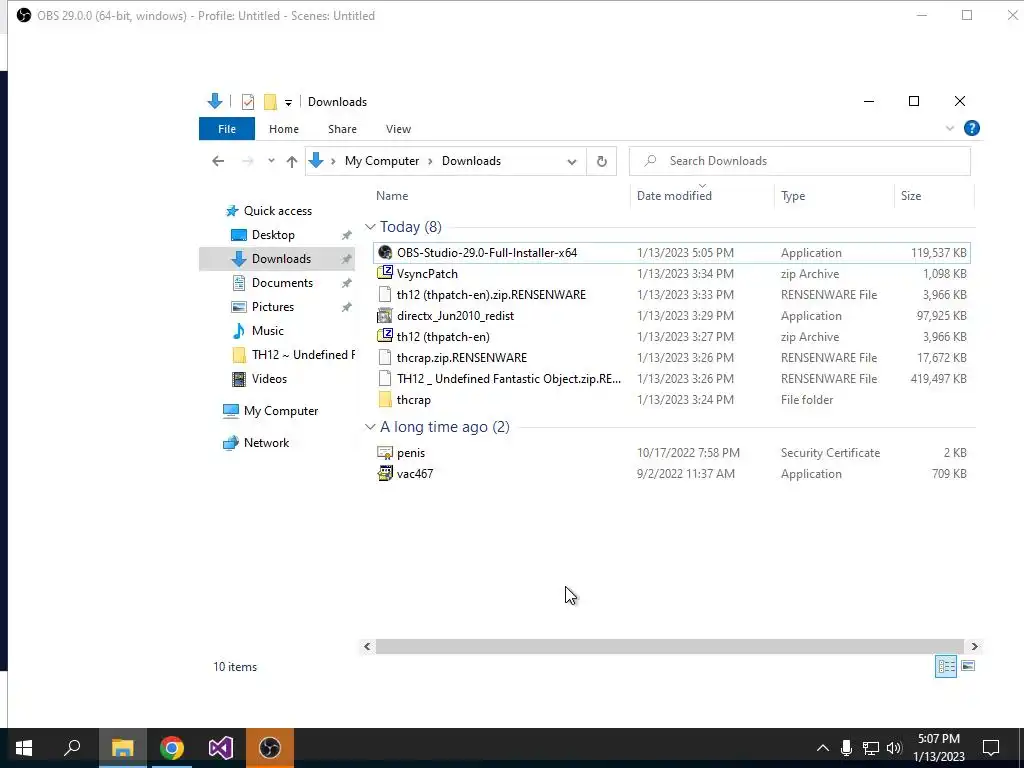The height and width of the screenshot is (768, 1024).
Task: Select TH12 _ Undefined Fantastic Object.zip file
Action: tap(509, 379)
